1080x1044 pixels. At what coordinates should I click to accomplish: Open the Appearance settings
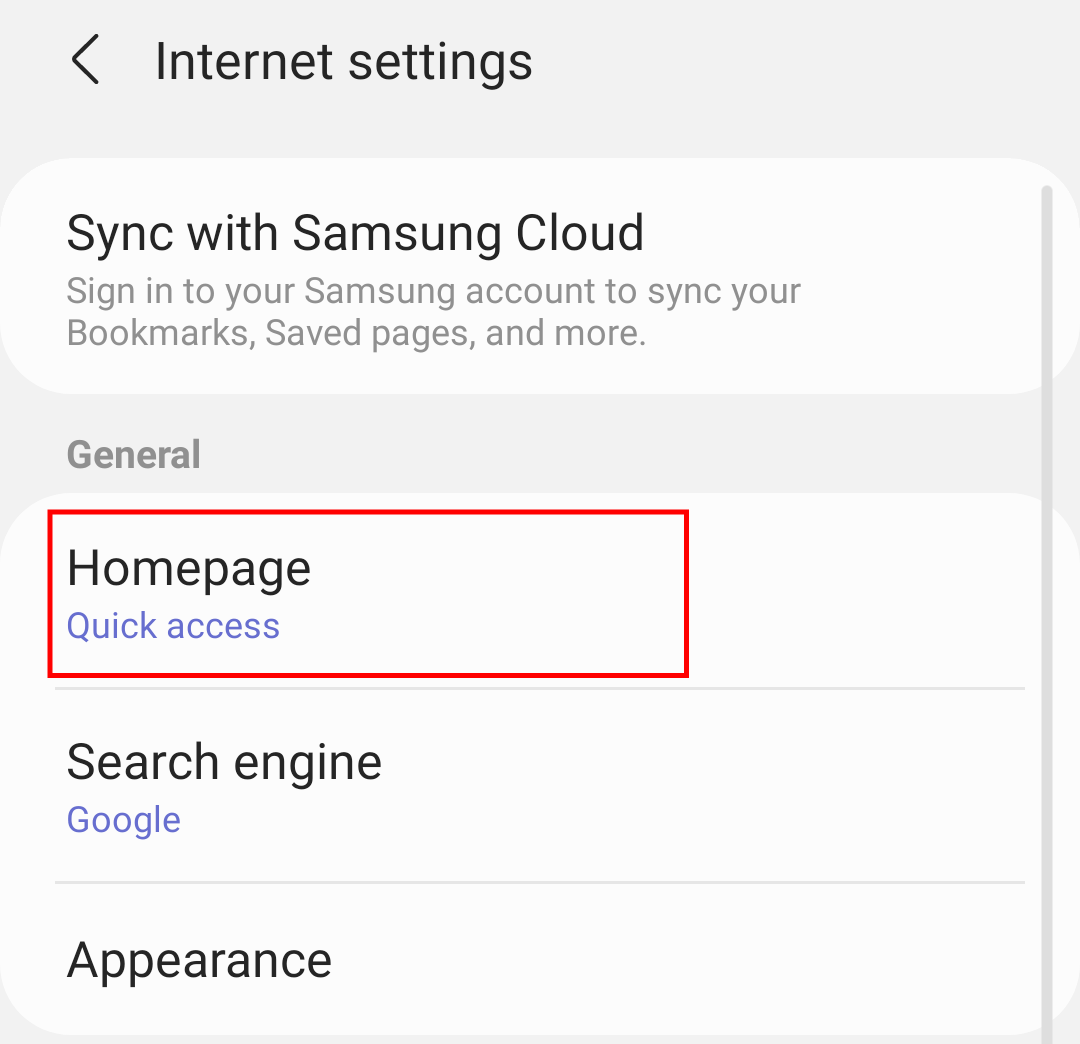coord(199,959)
